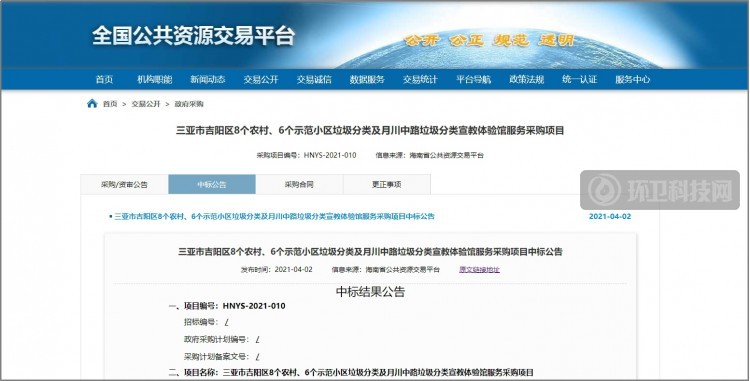Click 交易公开 breadcrumb link
This screenshot has width=750, height=381.
(x=146, y=104)
